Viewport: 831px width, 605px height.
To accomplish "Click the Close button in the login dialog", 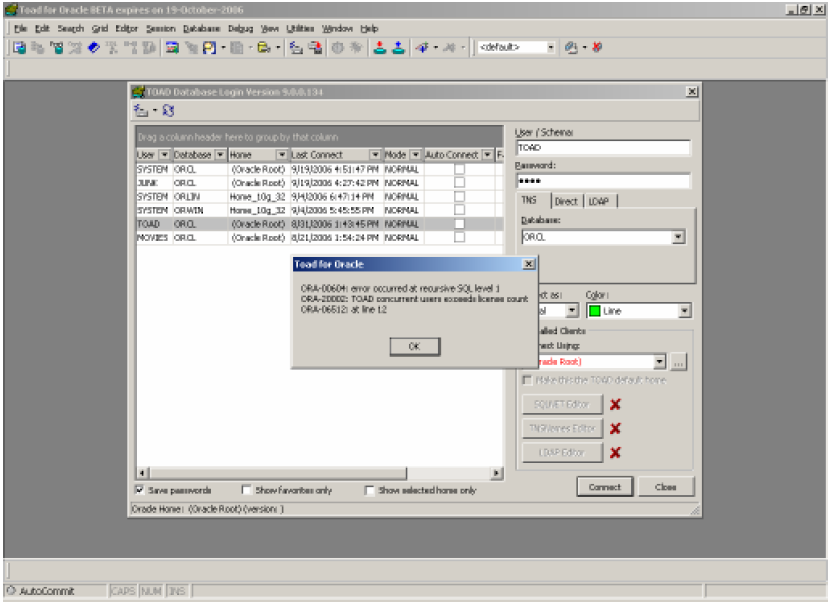I will click(x=666, y=487).
